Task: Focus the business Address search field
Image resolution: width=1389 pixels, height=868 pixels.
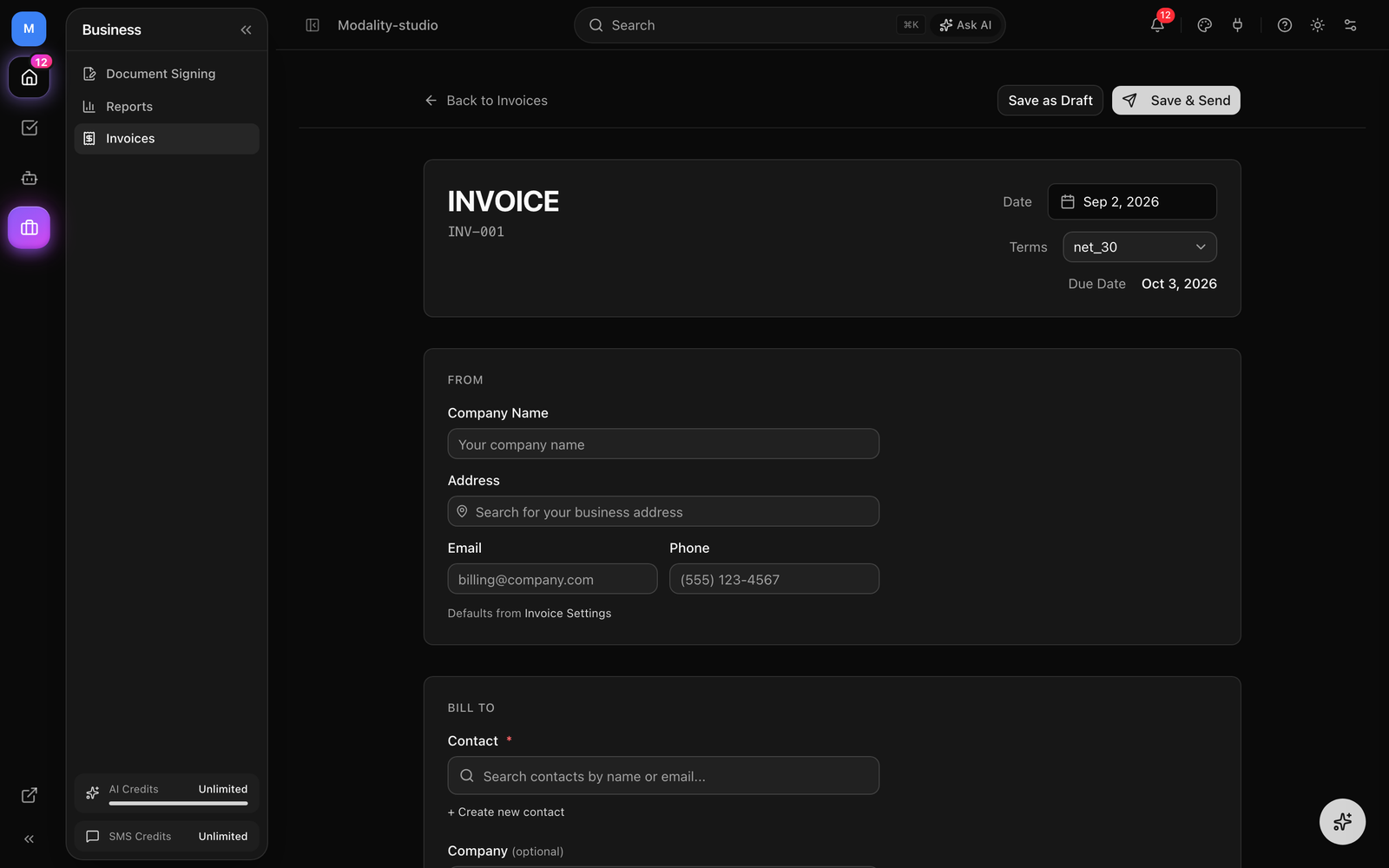Action: pos(663,511)
